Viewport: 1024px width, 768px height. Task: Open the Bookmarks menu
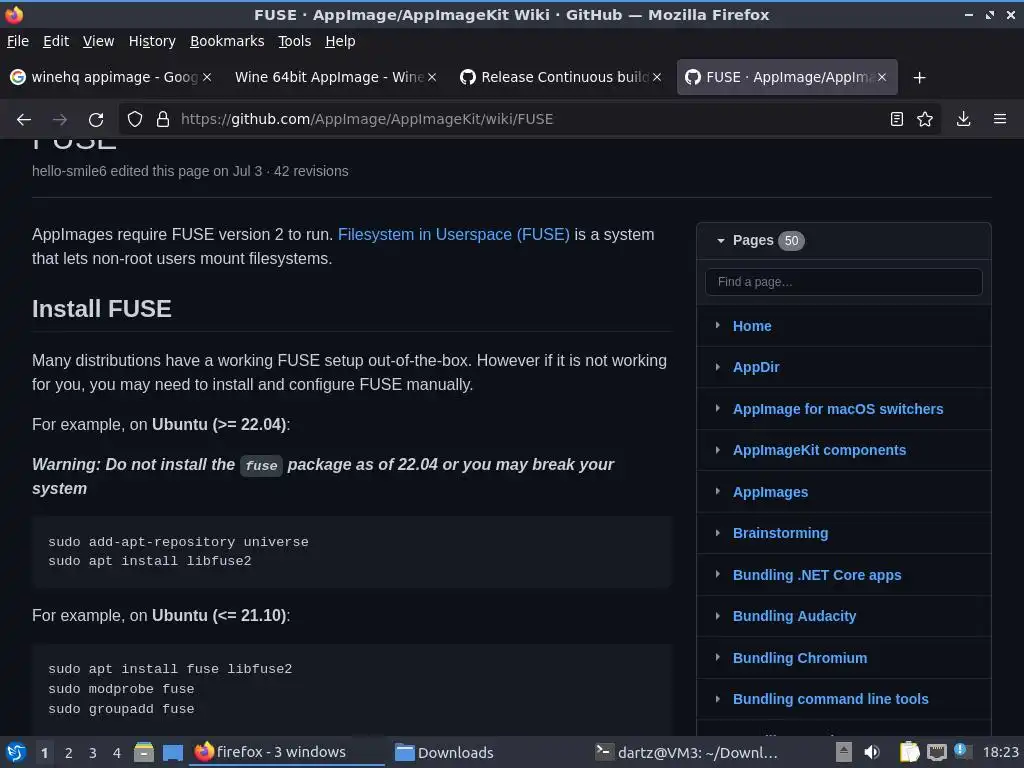pos(227,41)
